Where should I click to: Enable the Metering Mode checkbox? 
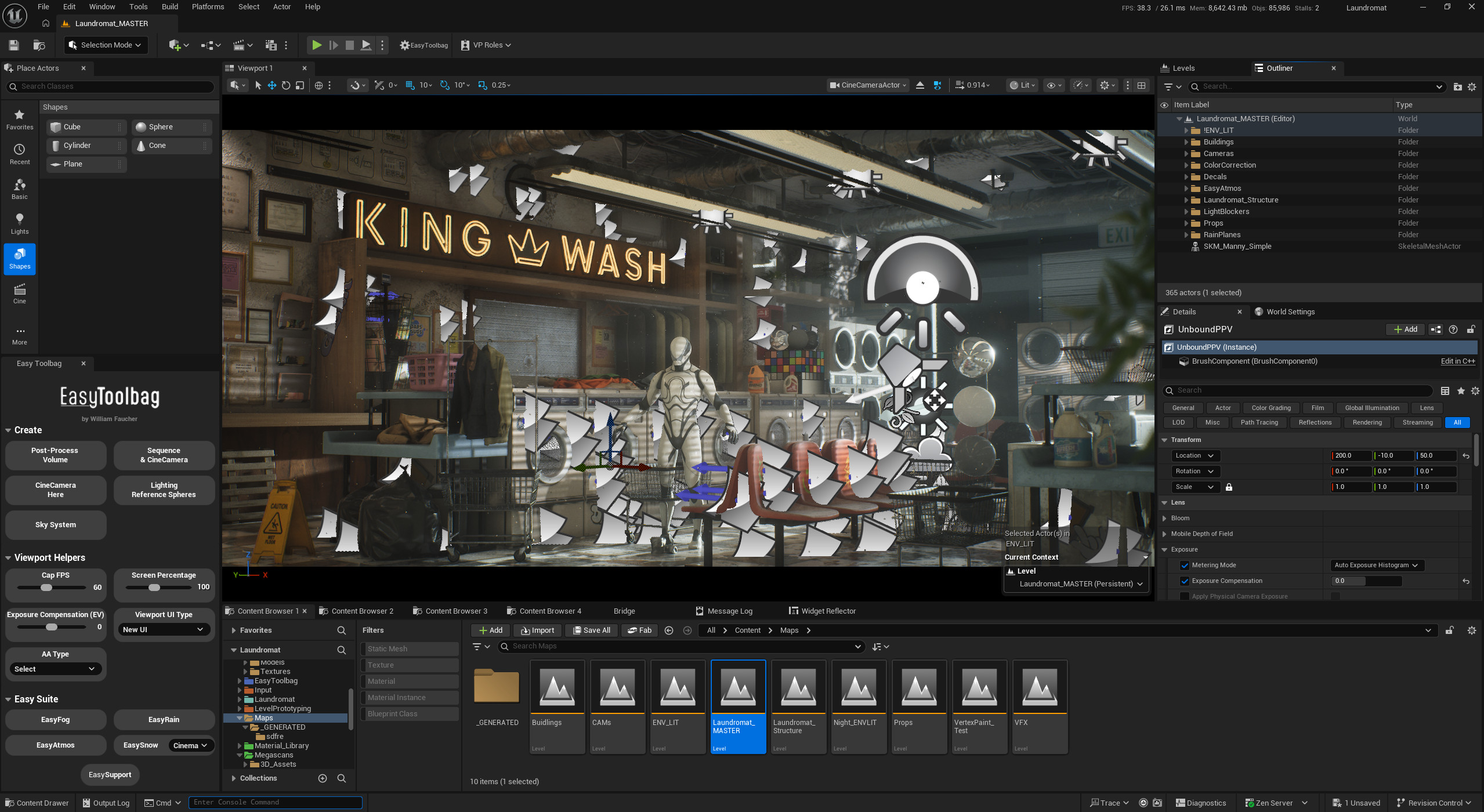[x=1185, y=564]
